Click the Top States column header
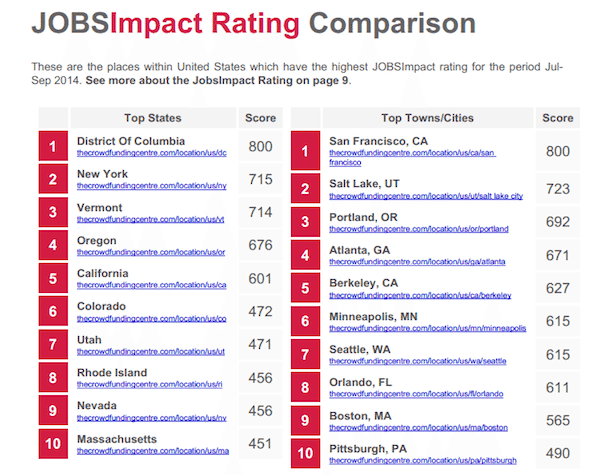The image size is (600, 475). [154, 118]
